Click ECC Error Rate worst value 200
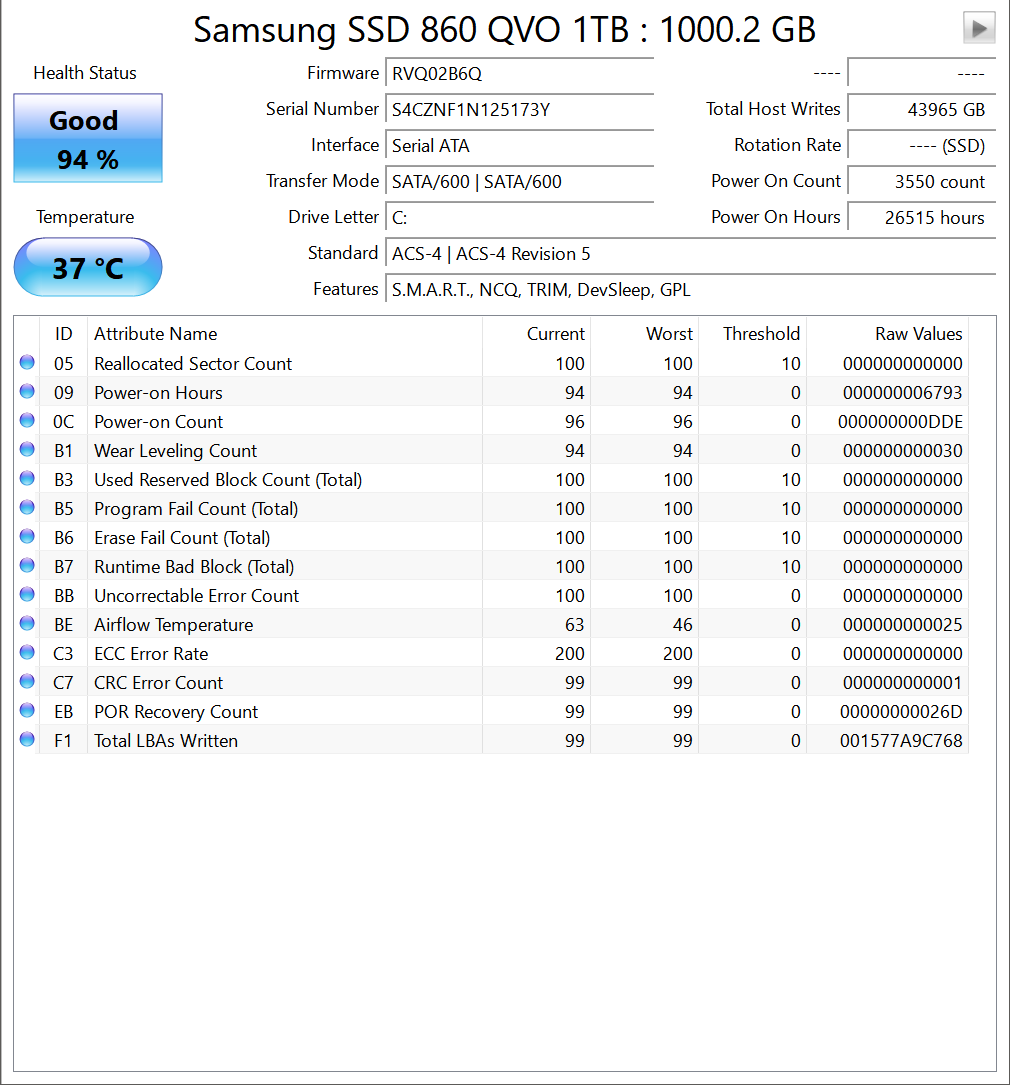Viewport: 1010px width, 1085px height. coord(677,654)
